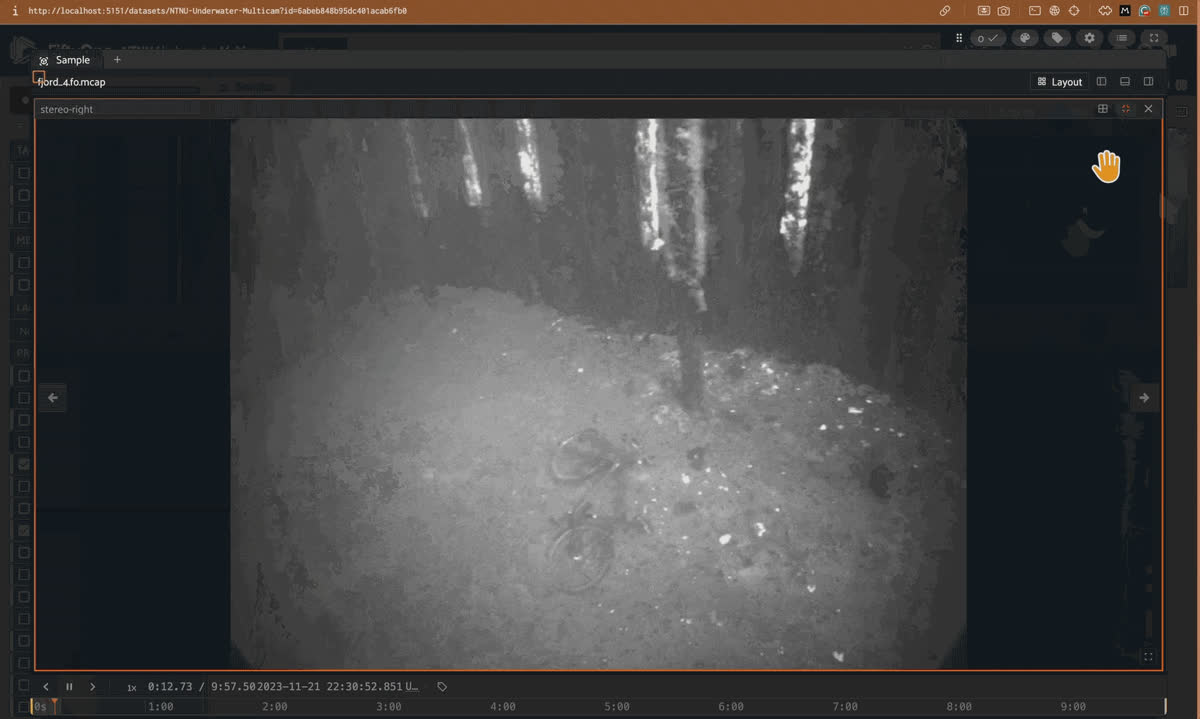This screenshot has height=719, width=1200.
Task: Add a new panel with the plus button
Action: point(117,60)
